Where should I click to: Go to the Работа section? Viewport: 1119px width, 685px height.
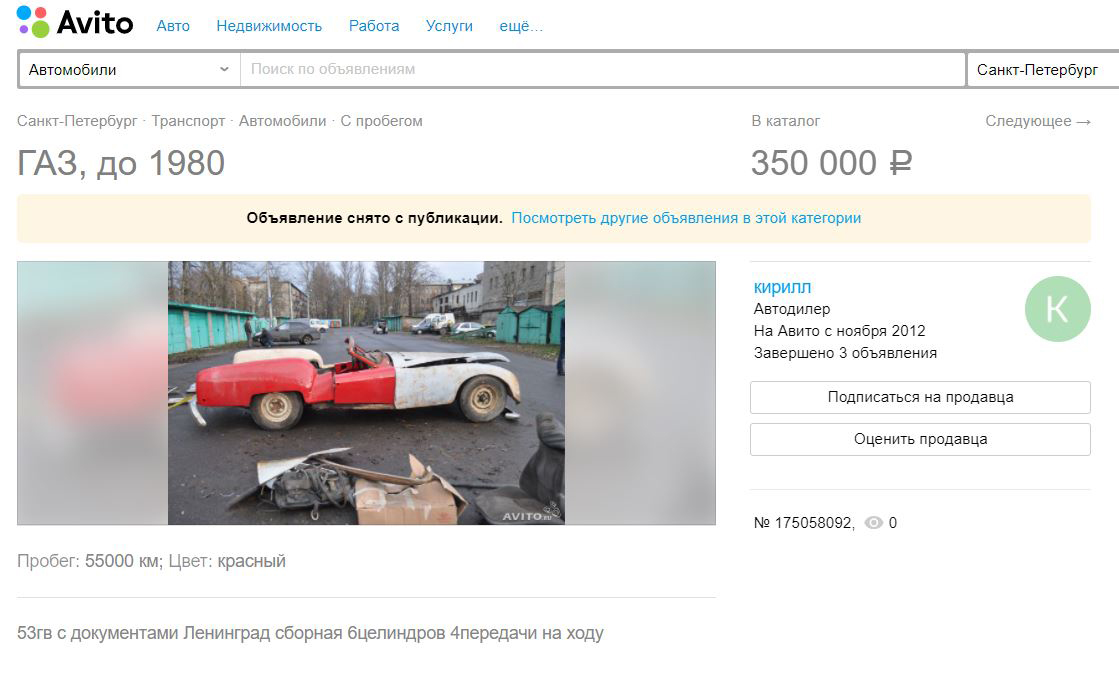374,26
